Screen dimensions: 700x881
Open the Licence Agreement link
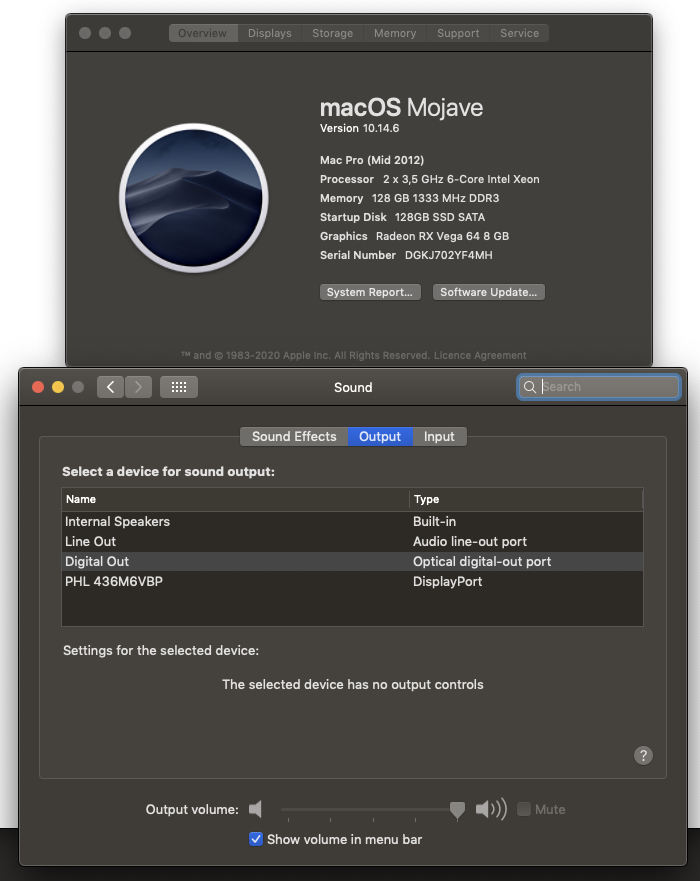(480, 356)
